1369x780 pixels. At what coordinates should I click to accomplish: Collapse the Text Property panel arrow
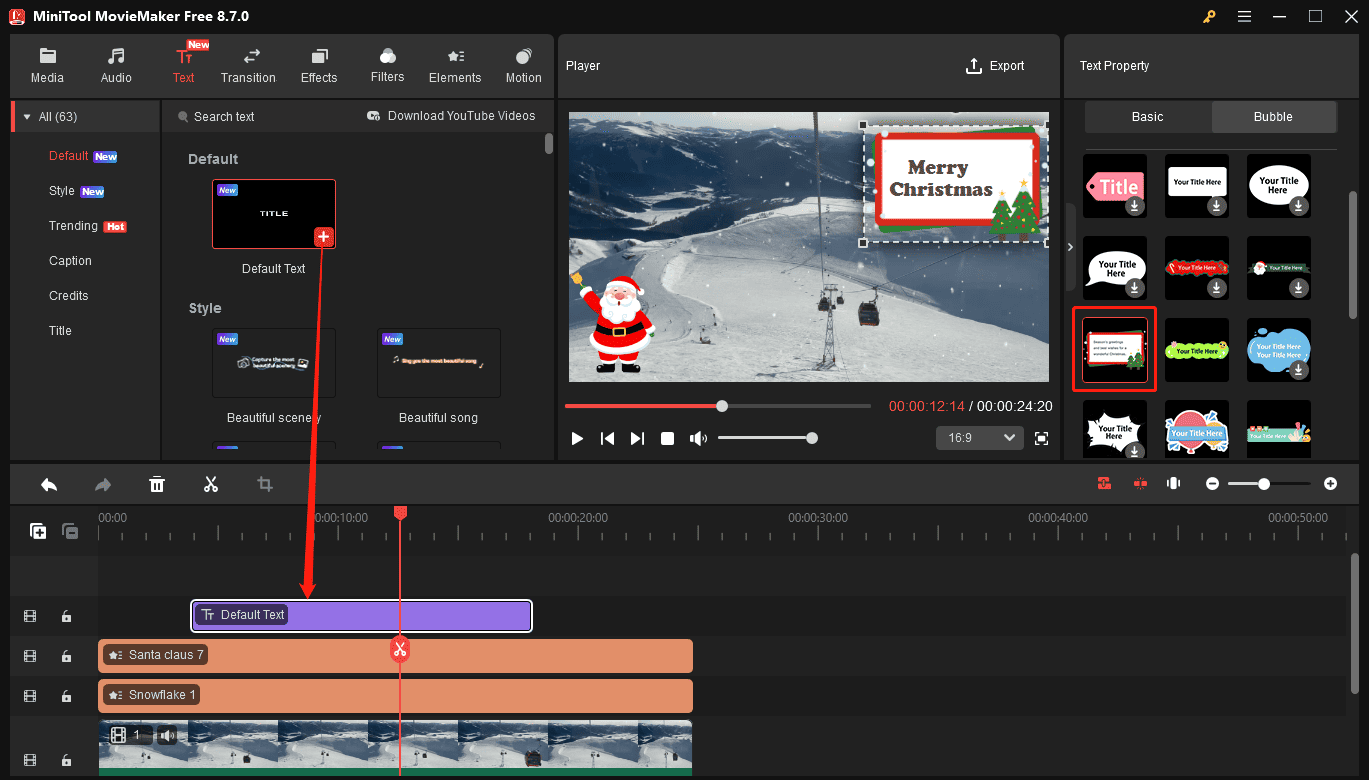click(1070, 246)
